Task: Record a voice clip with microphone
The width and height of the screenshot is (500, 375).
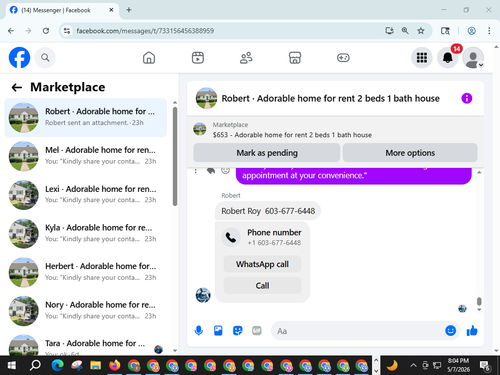Action: click(199, 331)
